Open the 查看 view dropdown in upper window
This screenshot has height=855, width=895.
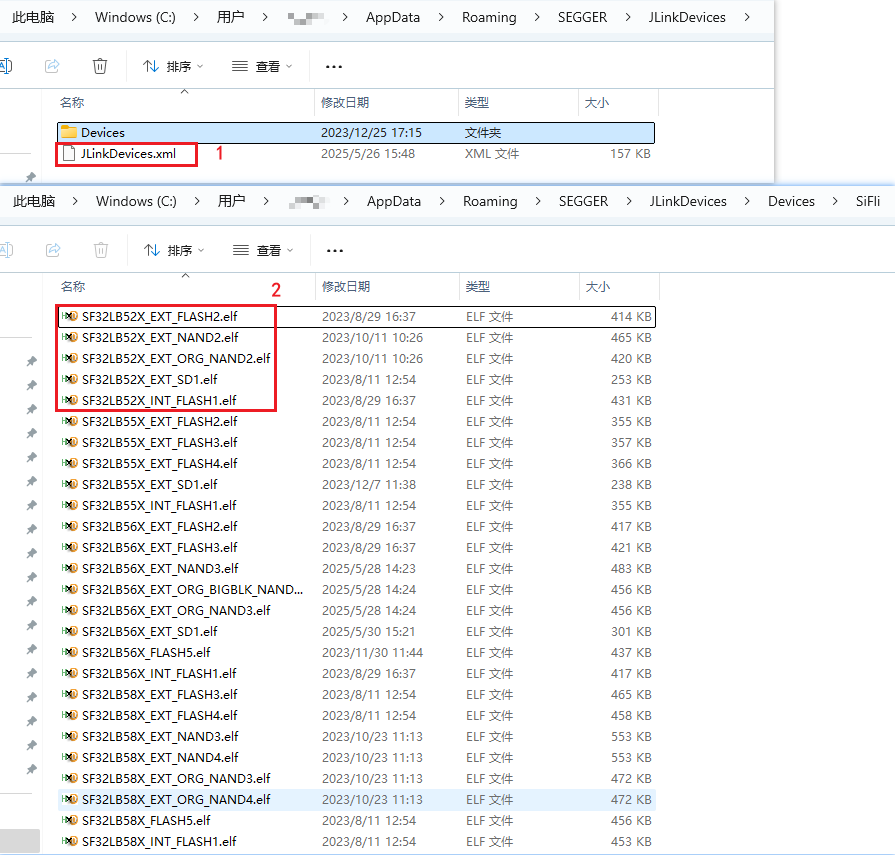point(263,66)
